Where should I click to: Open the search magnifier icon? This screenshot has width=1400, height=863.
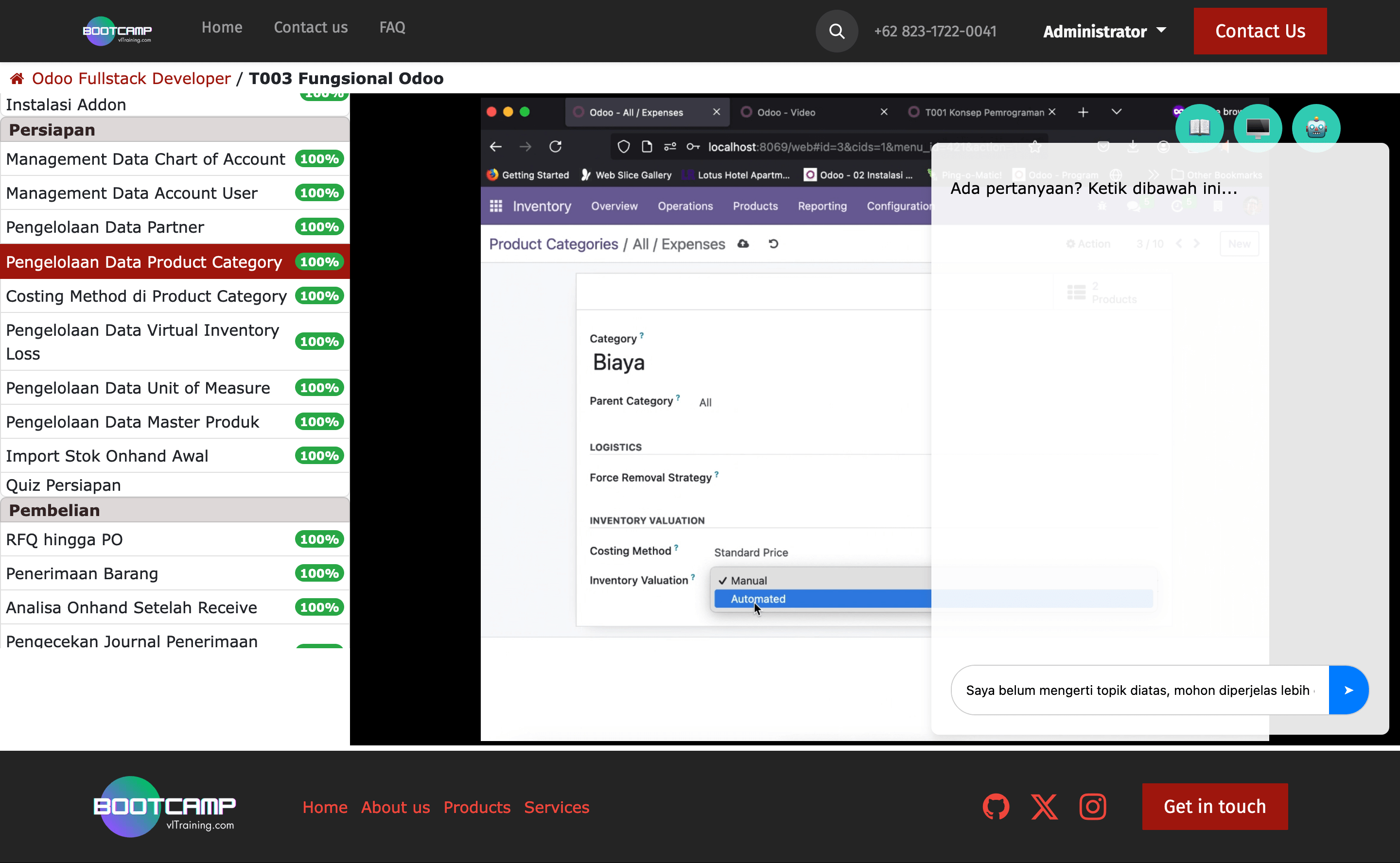click(837, 32)
